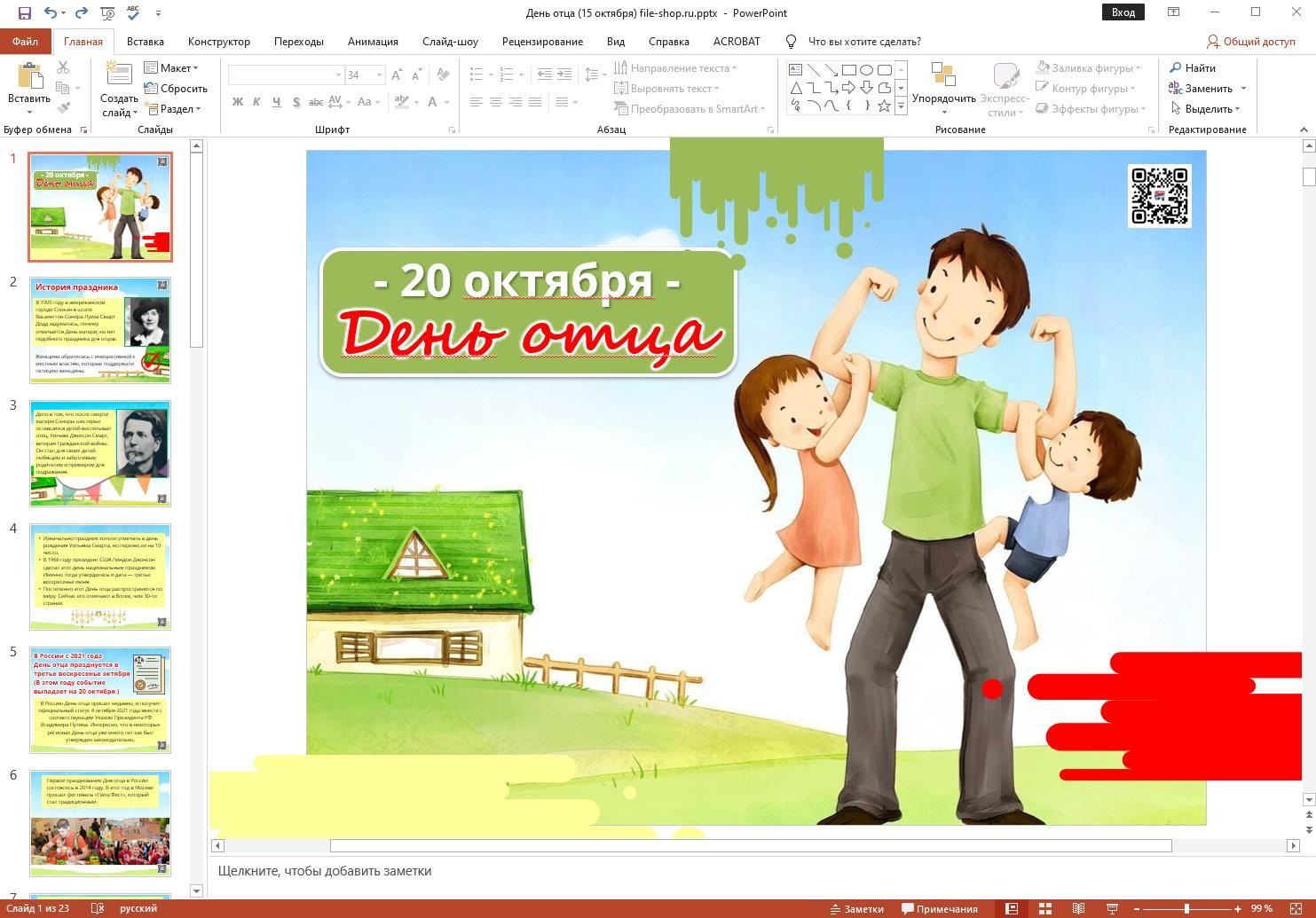
Task: Switch to the Анимация tab
Action: tap(373, 42)
